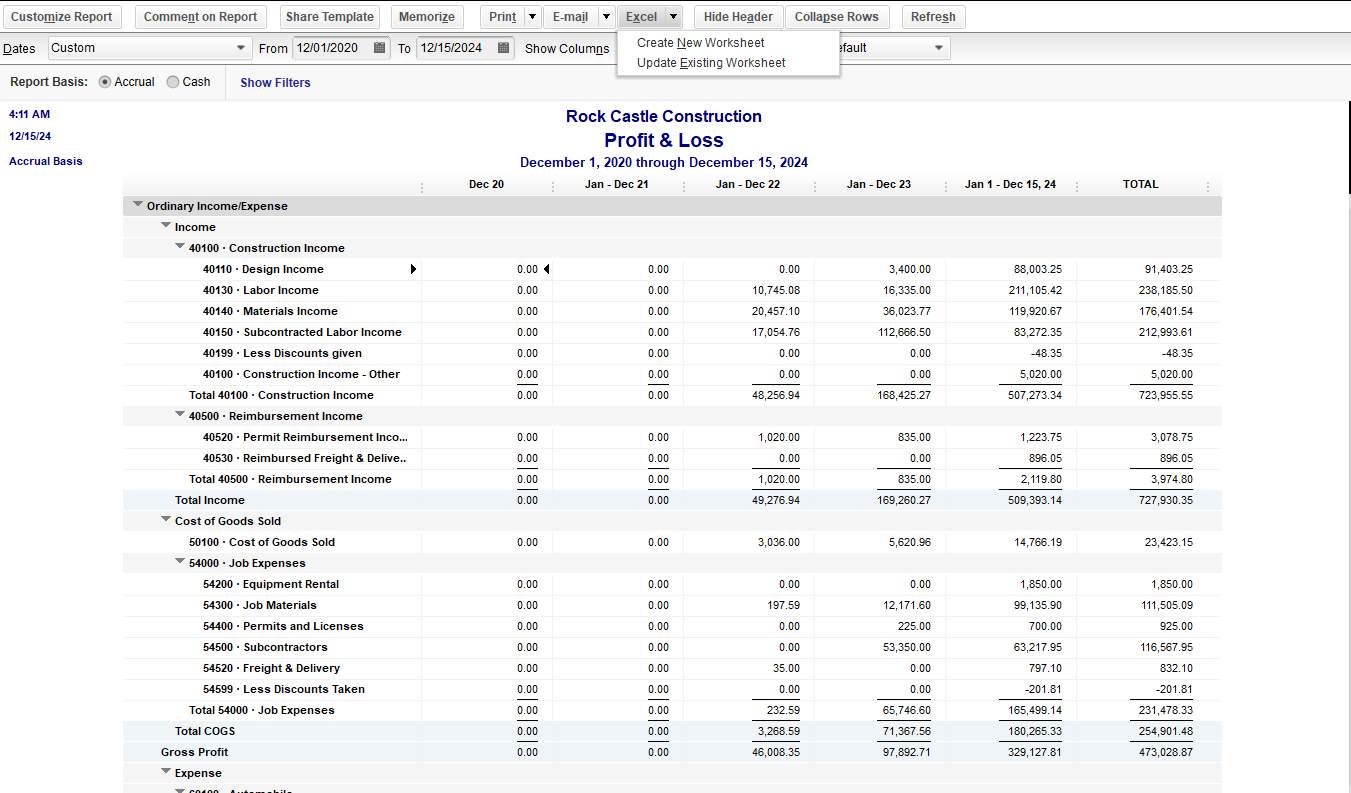The image size is (1351, 793).
Task: Collapse the Ordinary Income/Expense section
Action: tap(138, 205)
